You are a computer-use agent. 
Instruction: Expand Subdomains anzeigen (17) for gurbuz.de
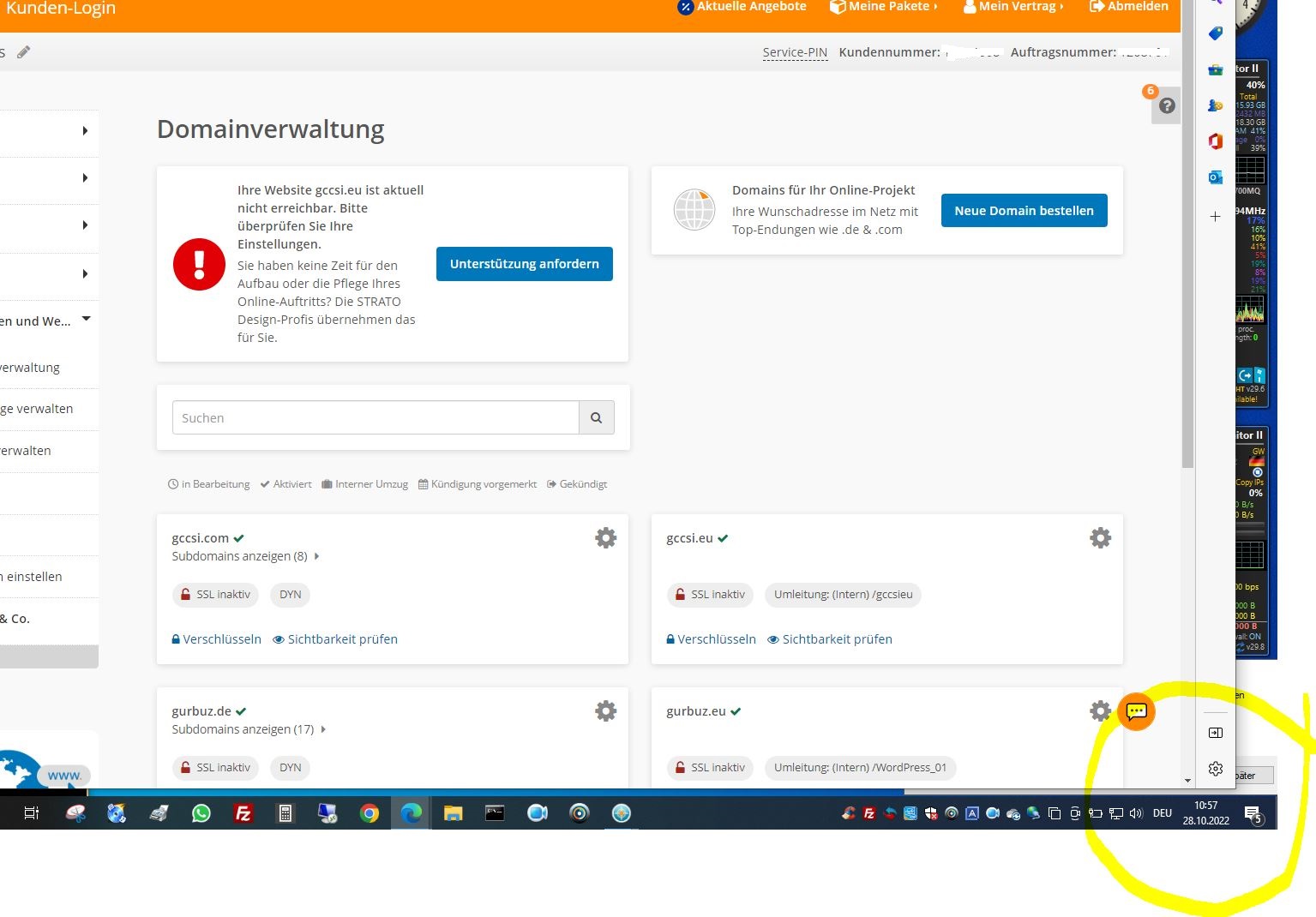249,729
